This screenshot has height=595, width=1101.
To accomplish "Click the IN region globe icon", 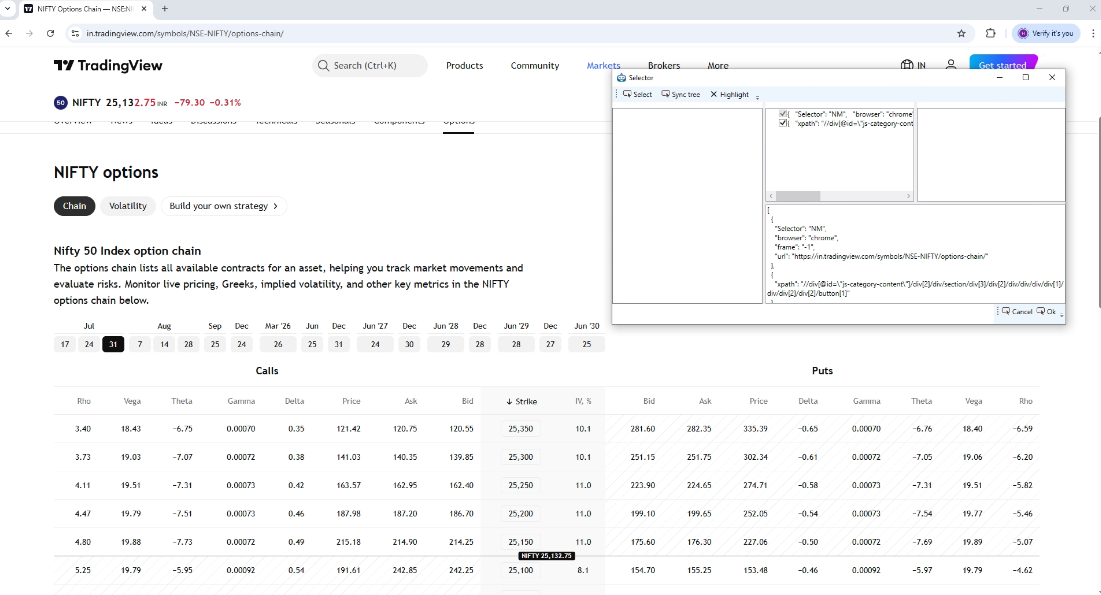I will click(x=913, y=65).
